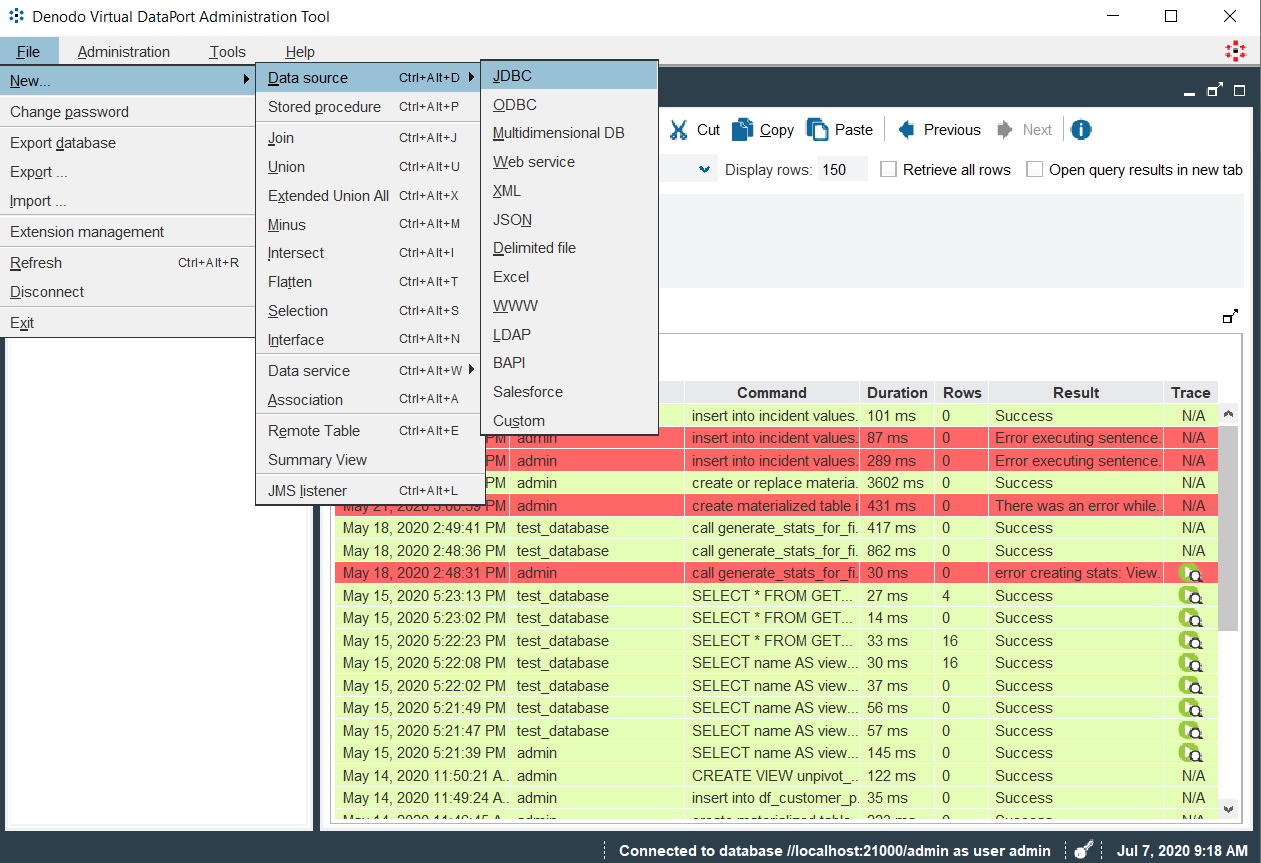Expand the Data service submenu
This screenshot has height=863, width=1261.
point(471,370)
